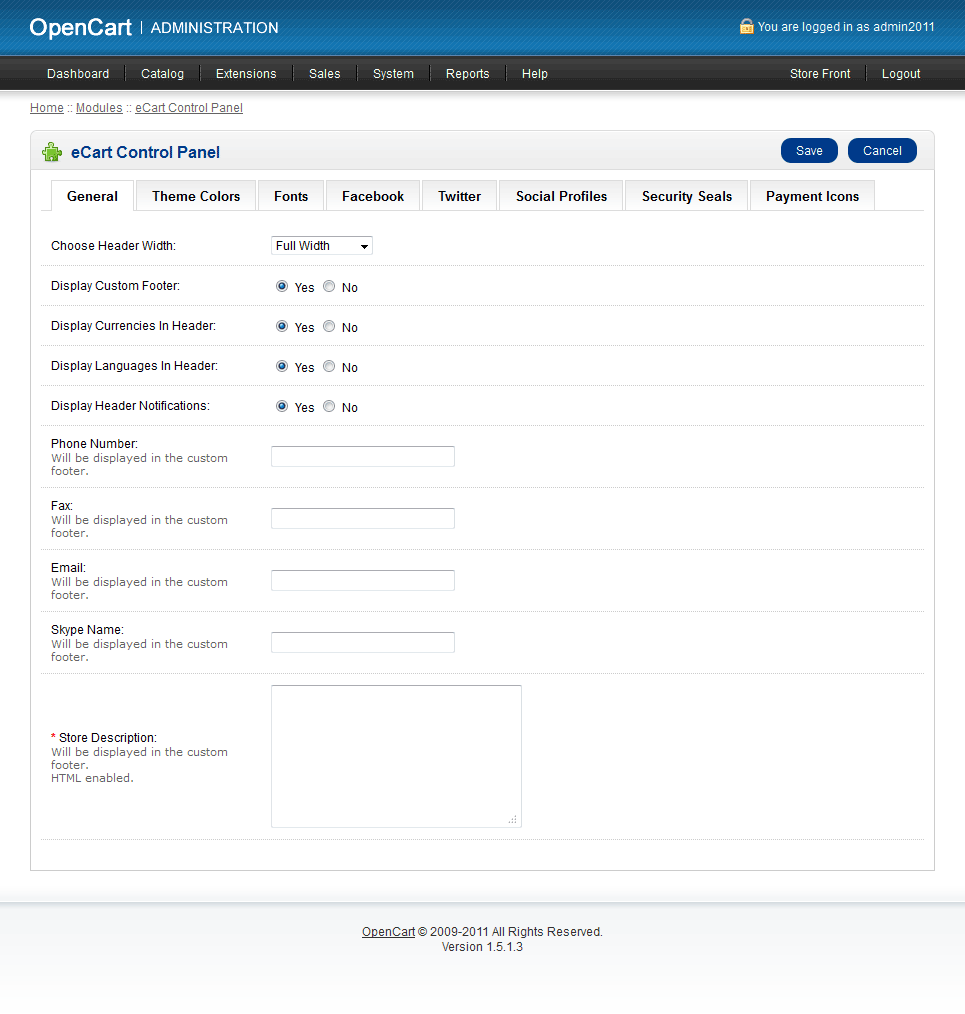The width and height of the screenshot is (965, 1014).
Task: Open the Reports menu
Action: click(468, 74)
